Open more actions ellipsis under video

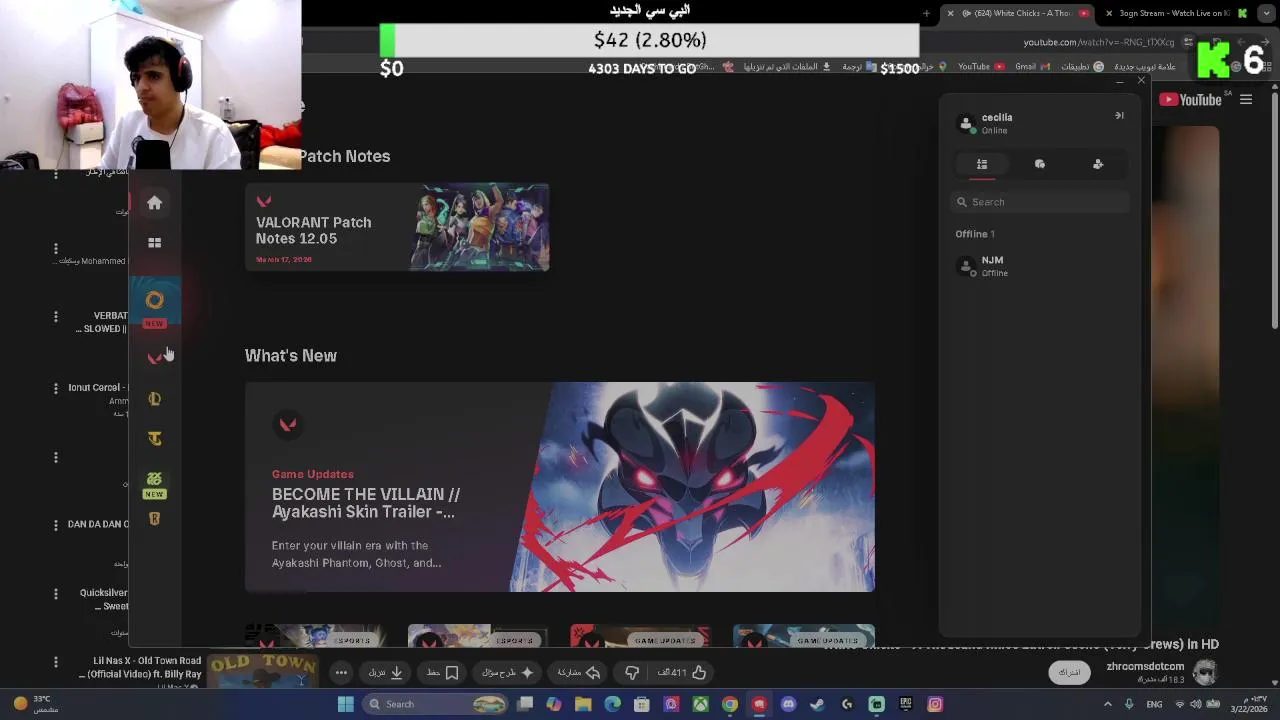pyautogui.click(x=341, y=673)
